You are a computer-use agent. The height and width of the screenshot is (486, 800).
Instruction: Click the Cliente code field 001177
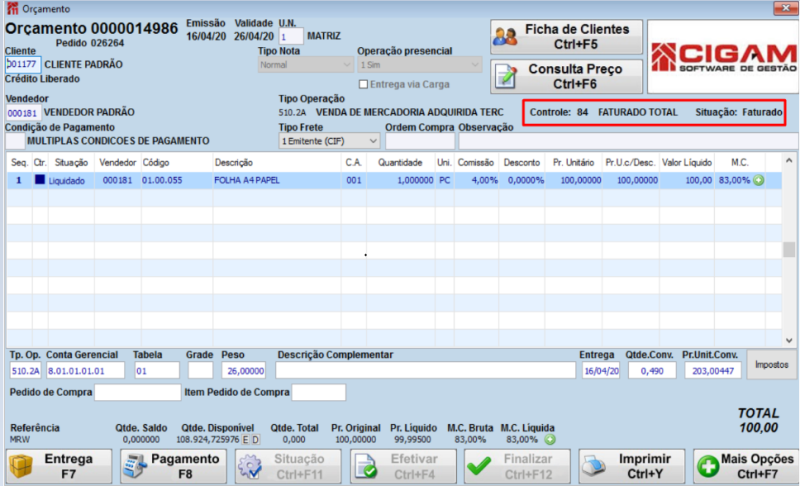click(x=23, y=64)
